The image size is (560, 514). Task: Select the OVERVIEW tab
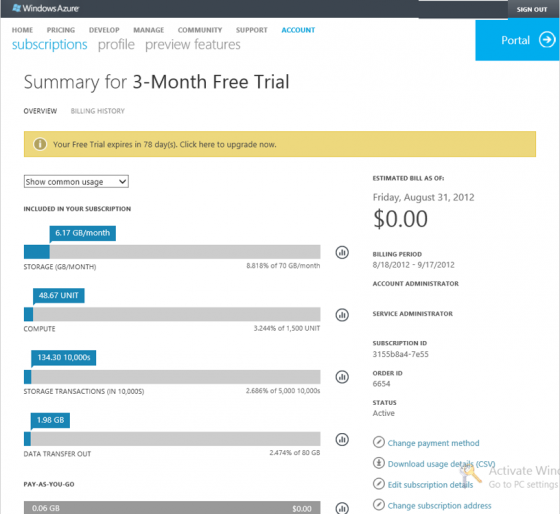(x=40, y=111)
